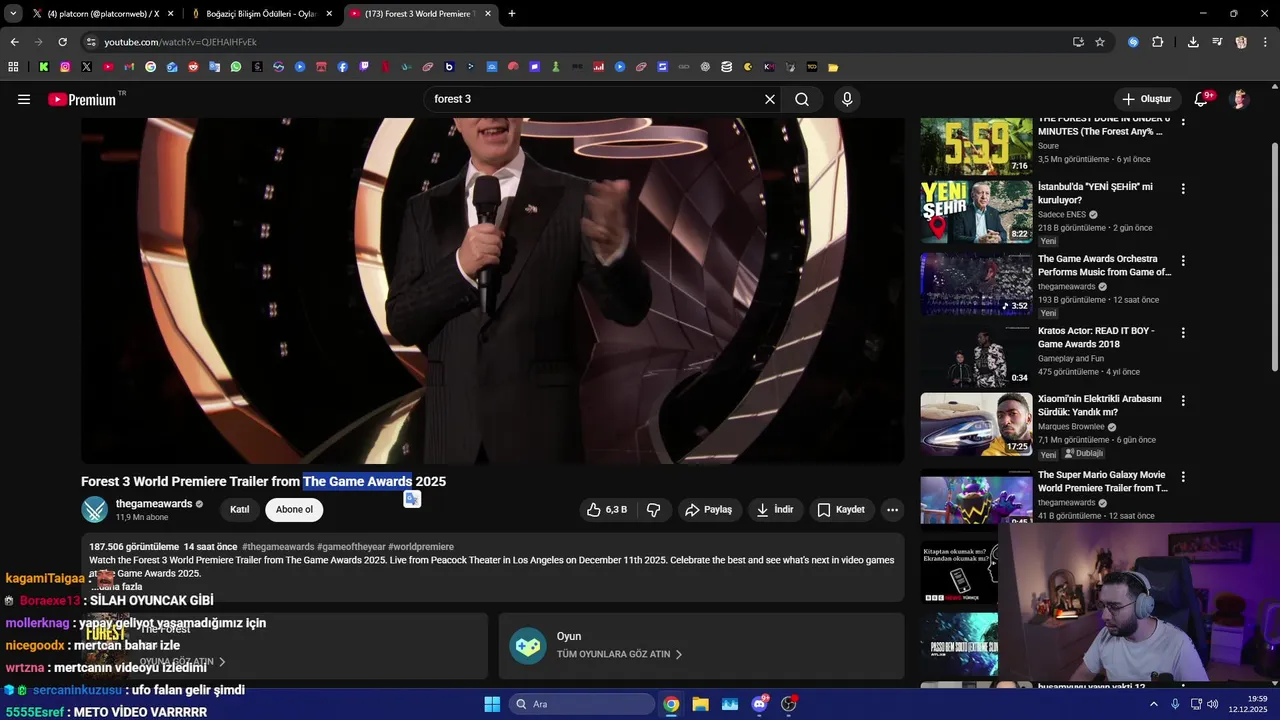
Task: Dislike the Forest 3 trailer video
Action: pyautogui.click(x=654, y=510)
